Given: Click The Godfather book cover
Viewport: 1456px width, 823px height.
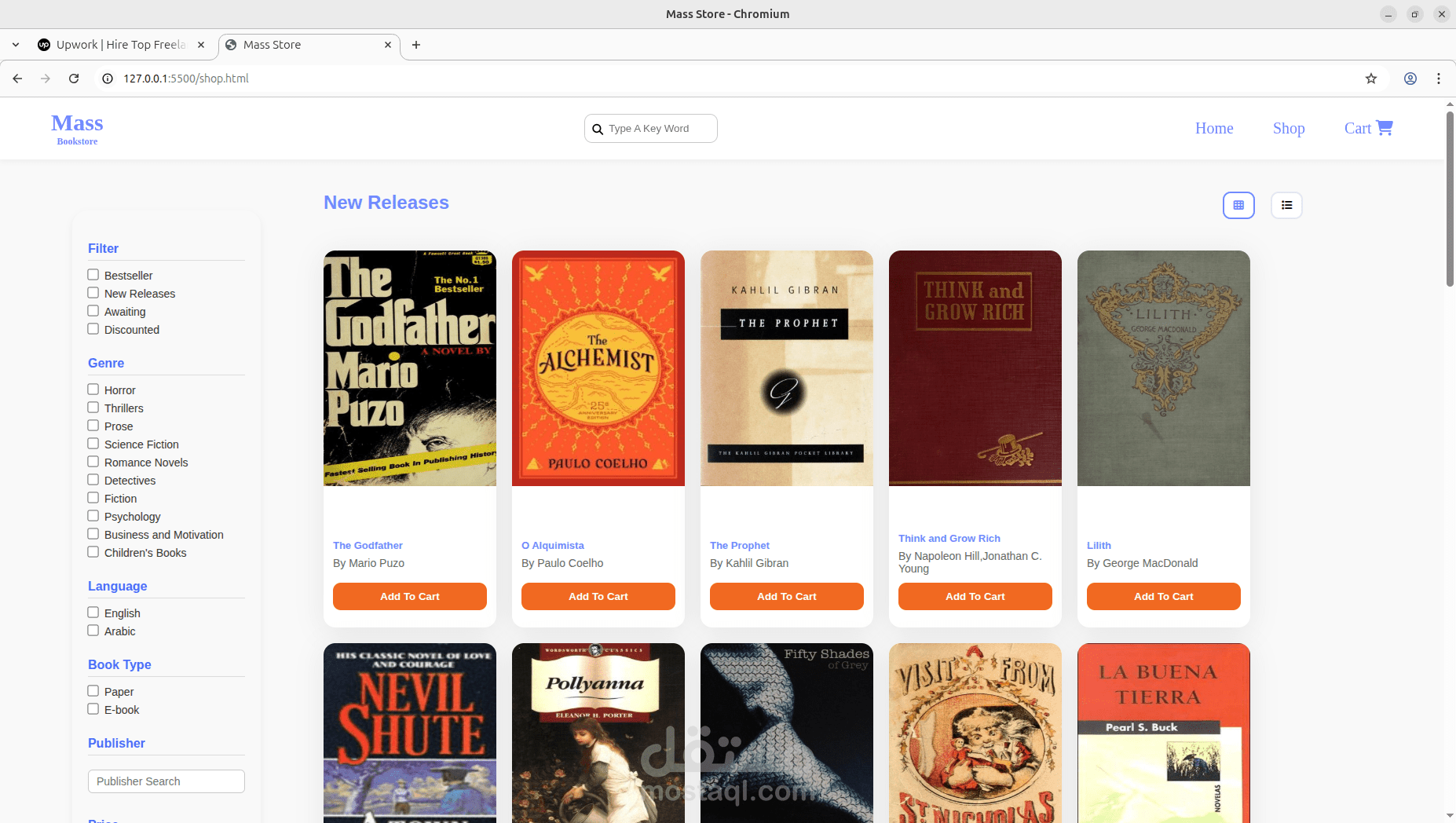Looking at the screenshot, I should coord(410,368).
